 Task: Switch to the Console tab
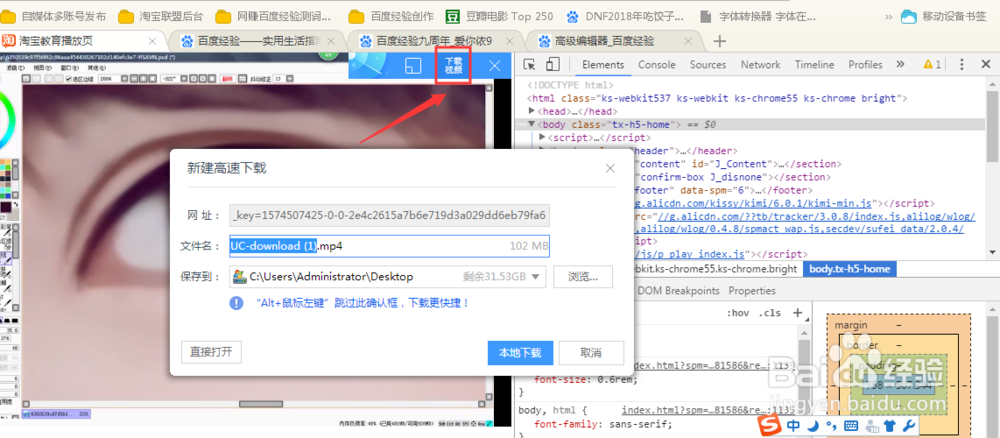pyautogui.click(x=657, y=64)
